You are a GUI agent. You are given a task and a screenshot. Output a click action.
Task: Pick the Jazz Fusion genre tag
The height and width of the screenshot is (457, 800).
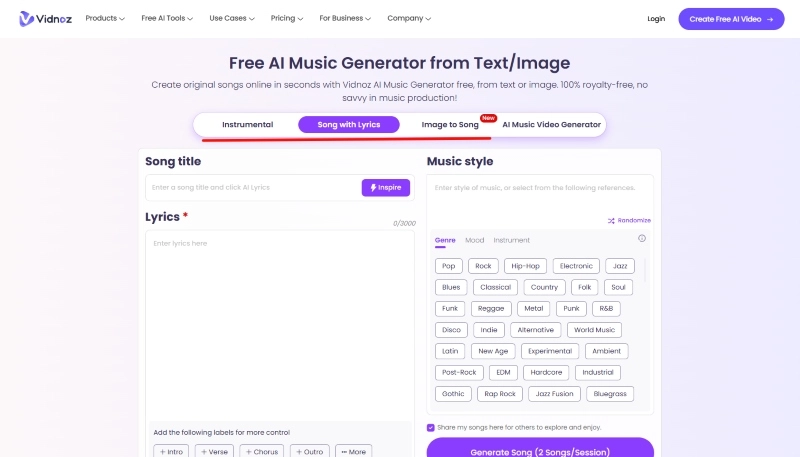click(555, 394)
